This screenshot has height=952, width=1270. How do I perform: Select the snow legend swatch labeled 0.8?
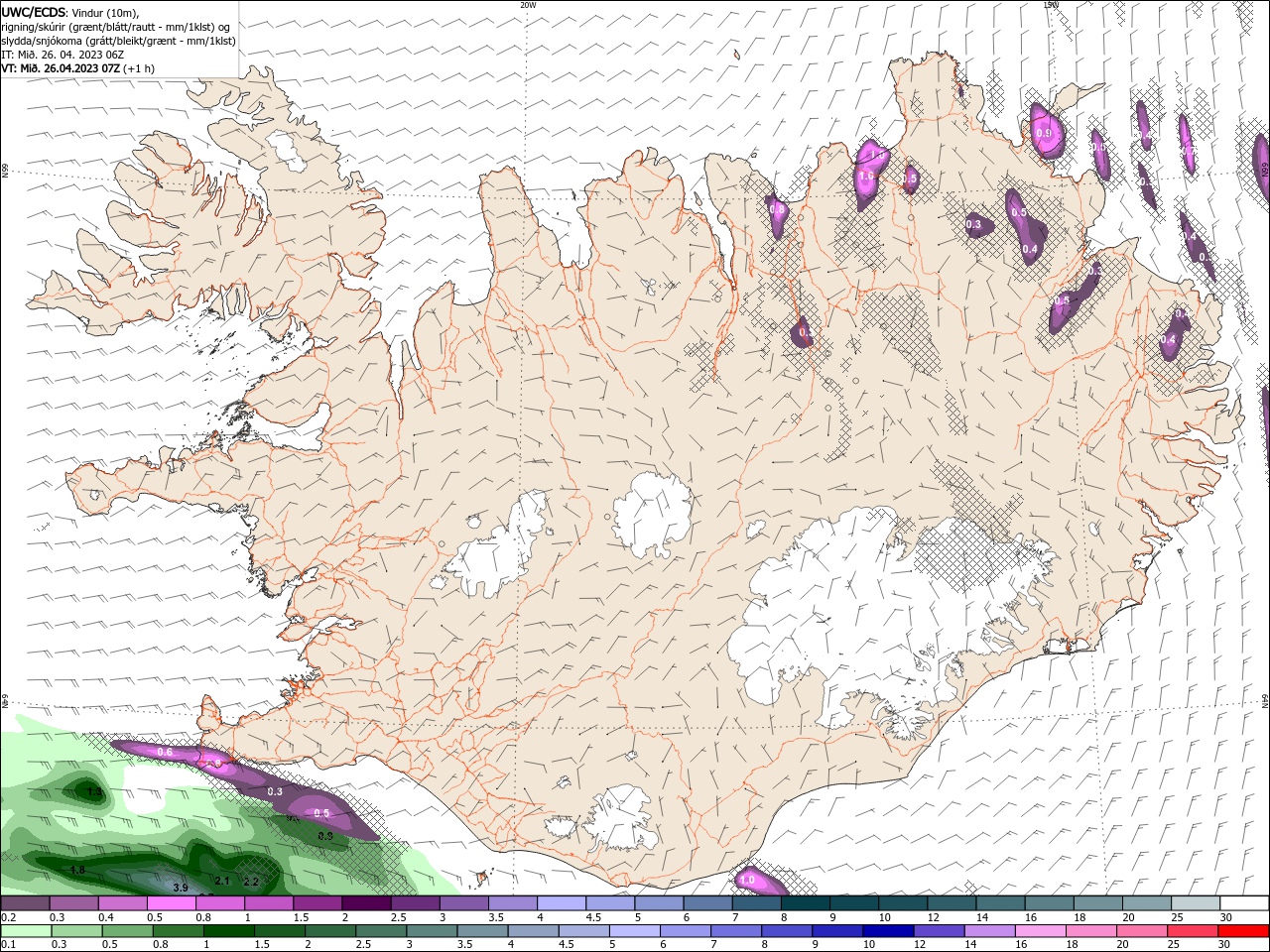pos(219,902)
